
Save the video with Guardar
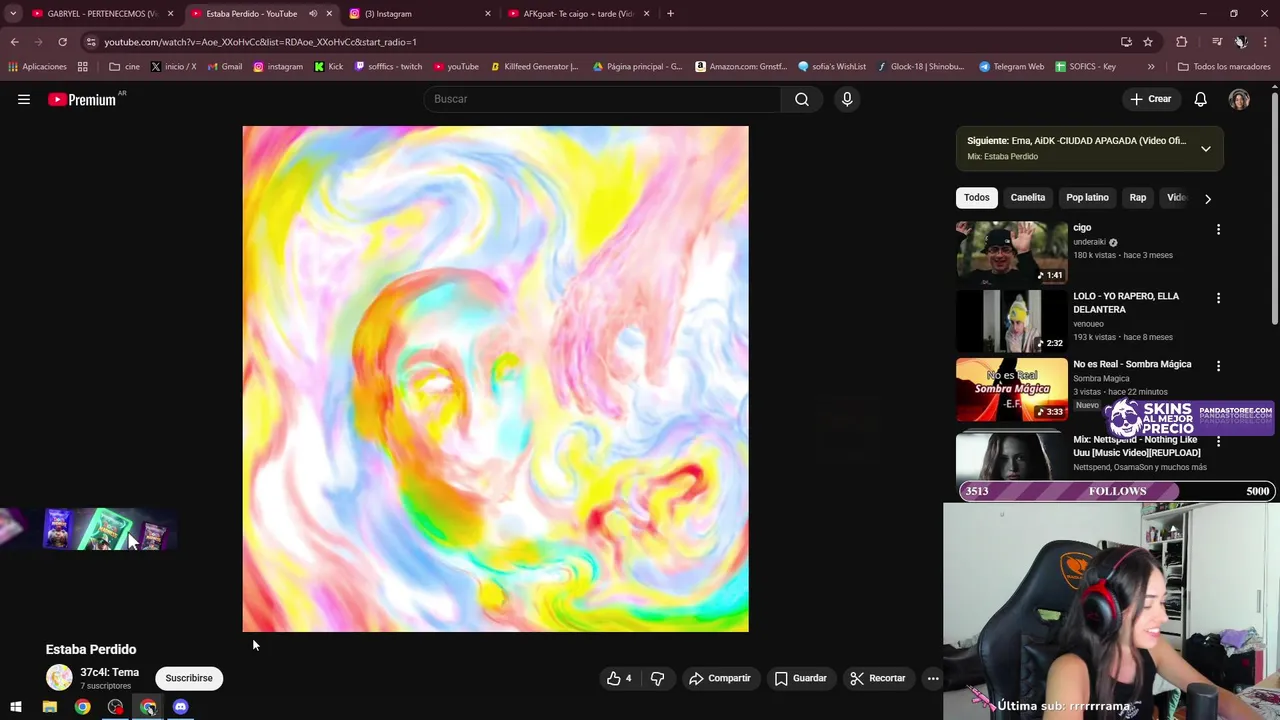coord(801,678)
